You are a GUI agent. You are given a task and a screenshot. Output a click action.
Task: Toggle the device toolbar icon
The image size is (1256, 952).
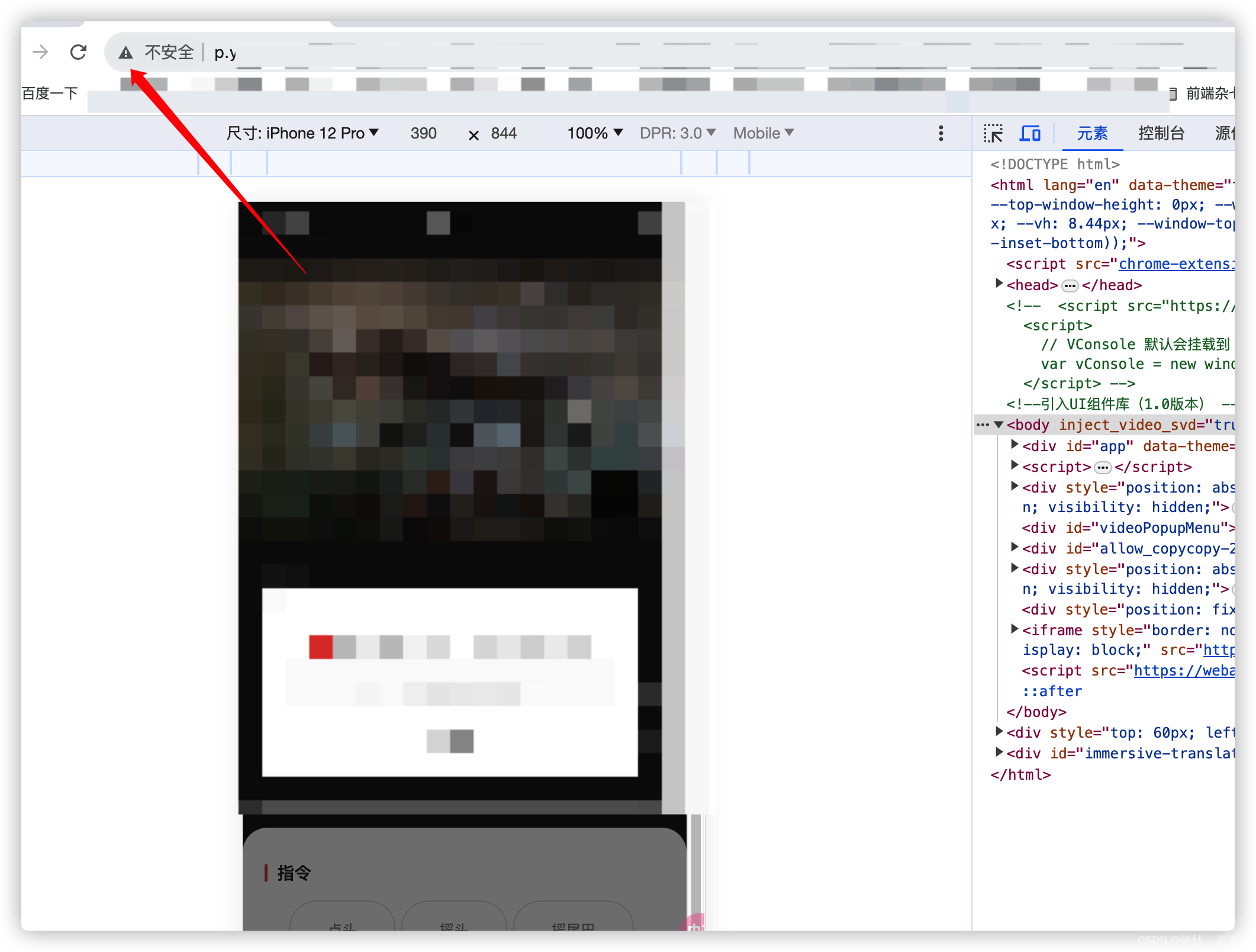pyautogui.click(x=1029, y=133)
